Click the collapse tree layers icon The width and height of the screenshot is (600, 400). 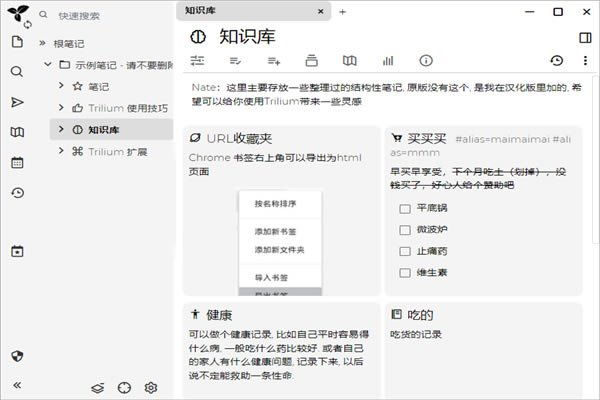click(98, 388)
